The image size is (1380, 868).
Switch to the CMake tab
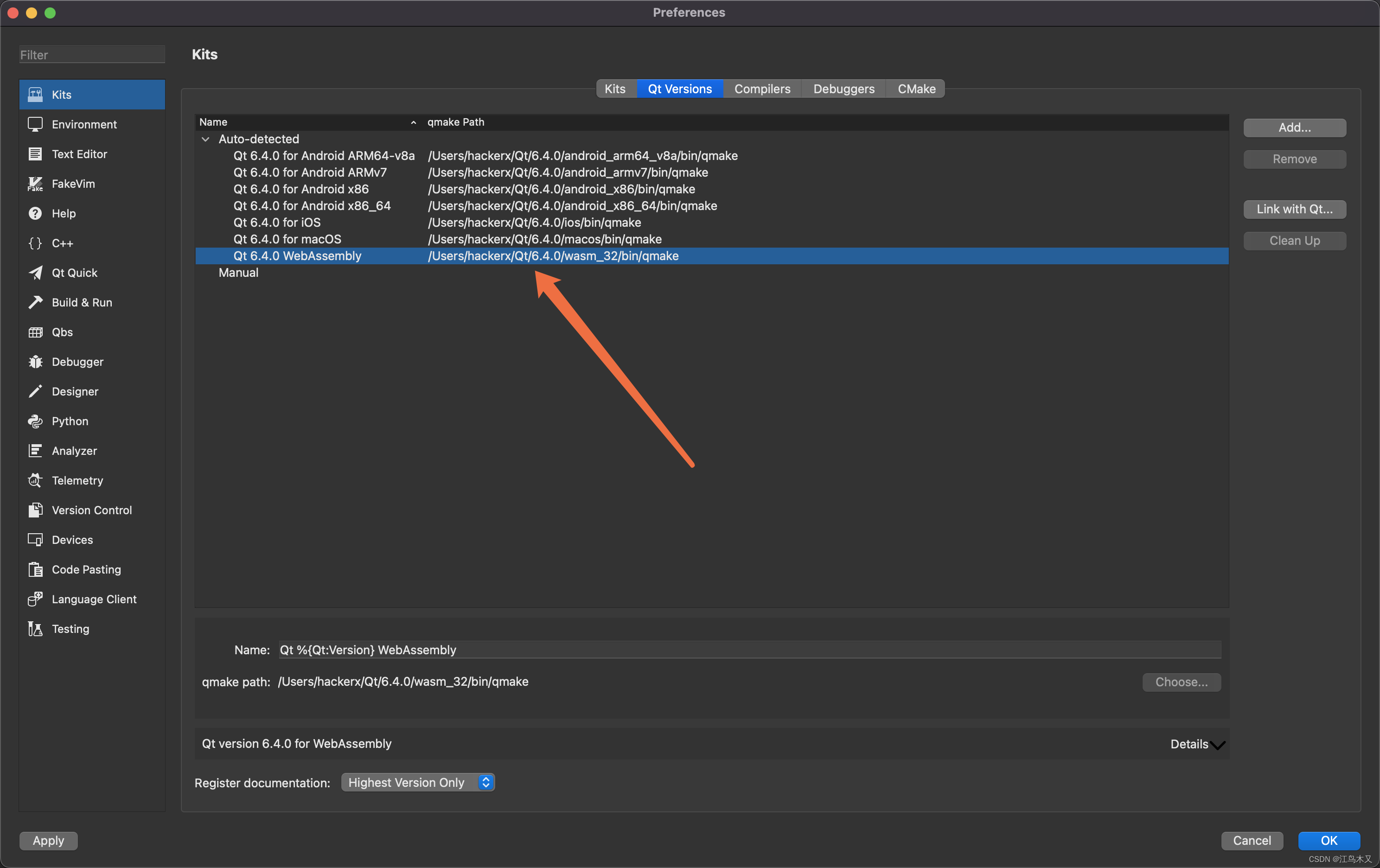916,89
